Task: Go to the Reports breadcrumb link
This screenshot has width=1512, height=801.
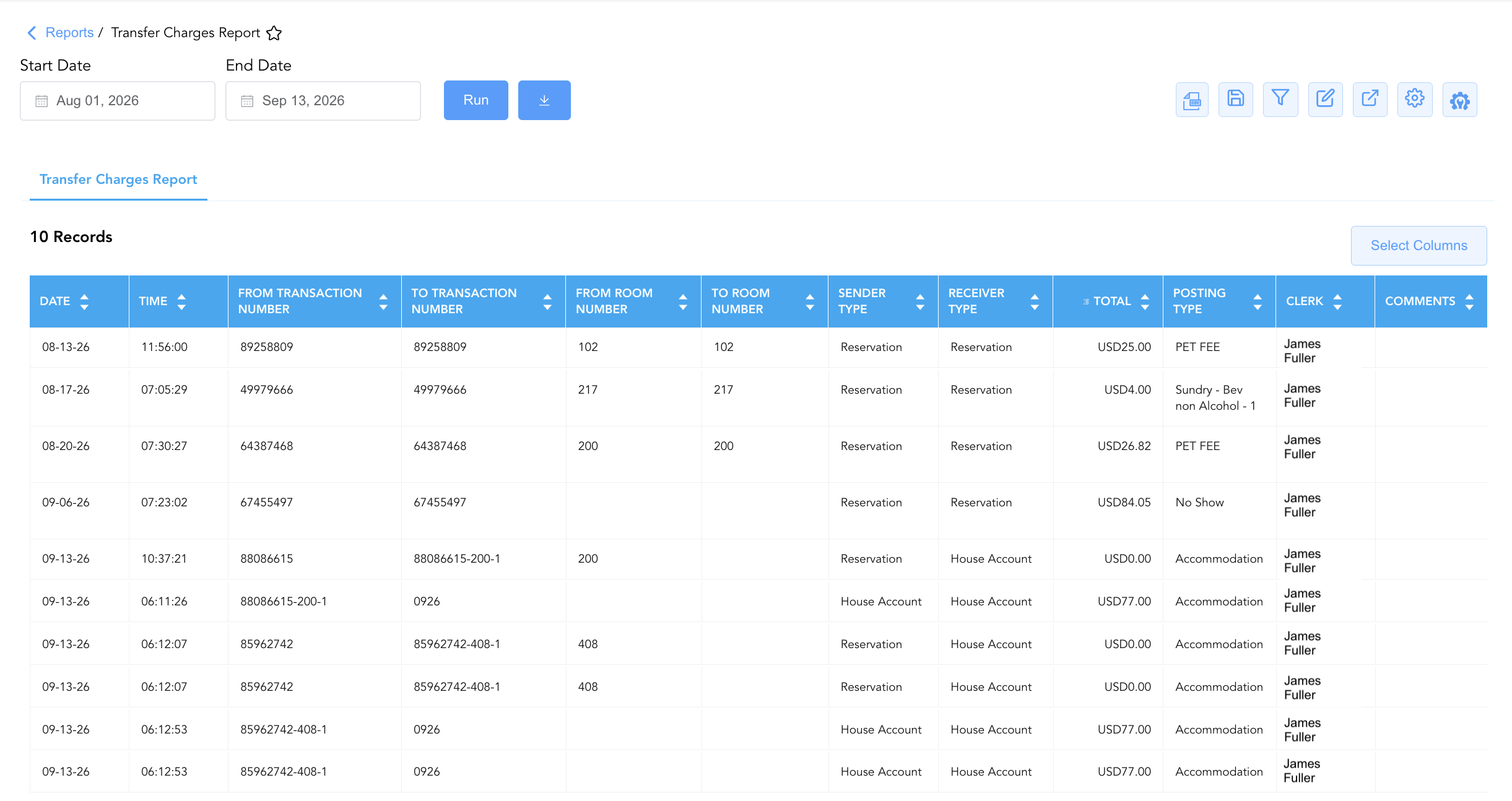Action: click(69, 33)
